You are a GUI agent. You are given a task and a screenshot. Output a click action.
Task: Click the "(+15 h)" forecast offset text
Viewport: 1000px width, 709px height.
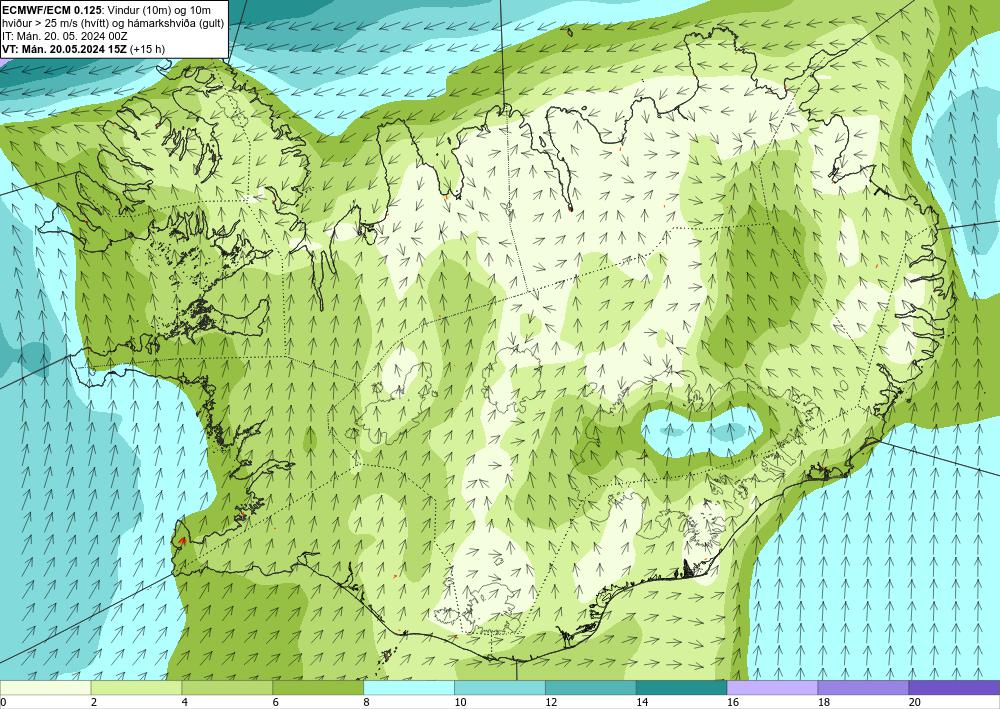[x=147, y=49]
